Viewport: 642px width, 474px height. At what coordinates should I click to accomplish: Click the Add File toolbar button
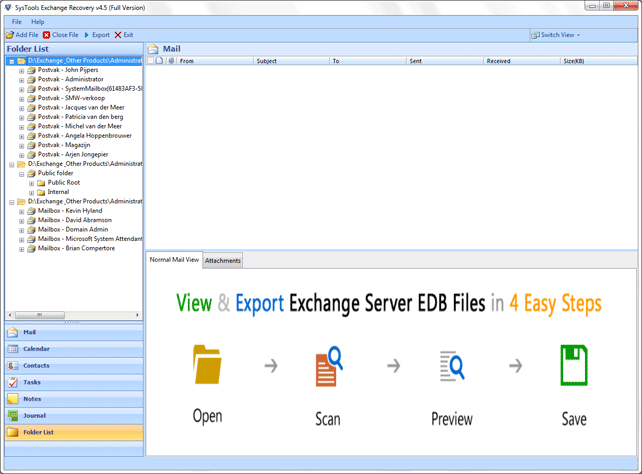(x=22, y=35)
